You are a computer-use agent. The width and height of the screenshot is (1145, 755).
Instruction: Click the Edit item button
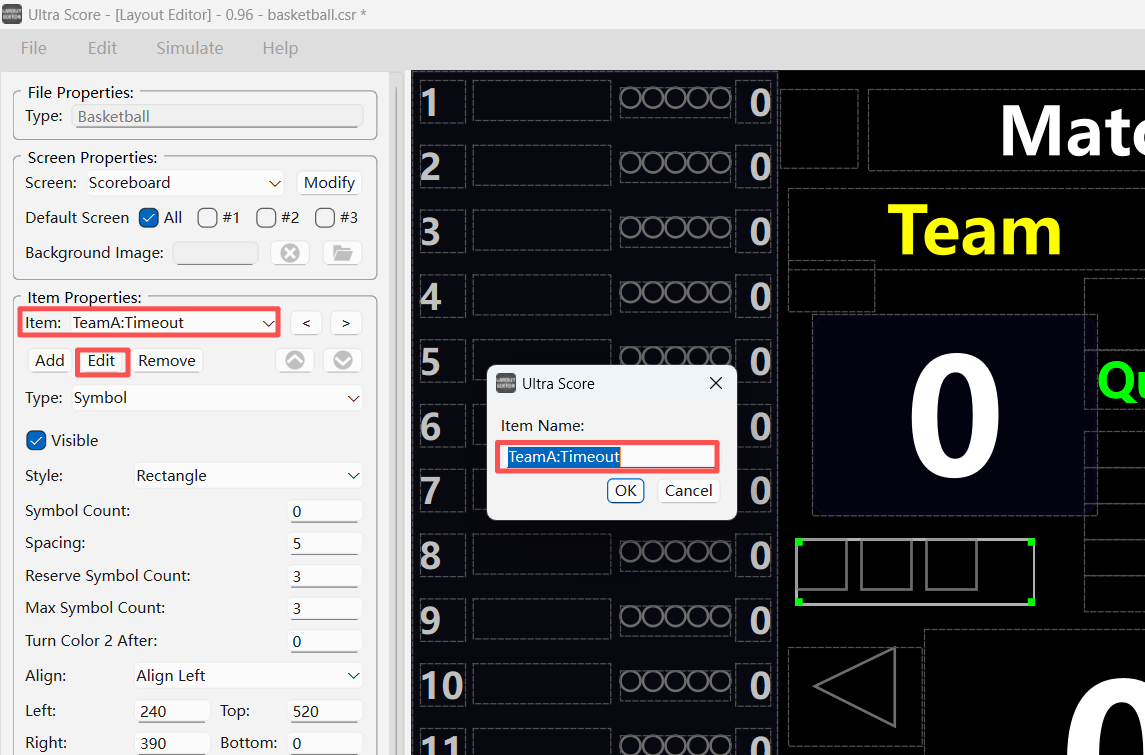coord(102,360)
